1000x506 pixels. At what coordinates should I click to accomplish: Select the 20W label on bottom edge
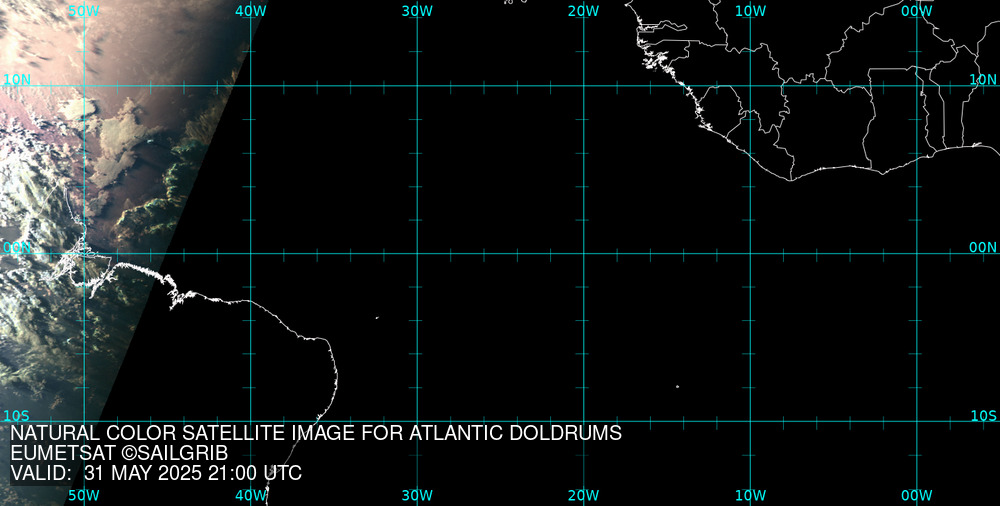coord(584,495)
